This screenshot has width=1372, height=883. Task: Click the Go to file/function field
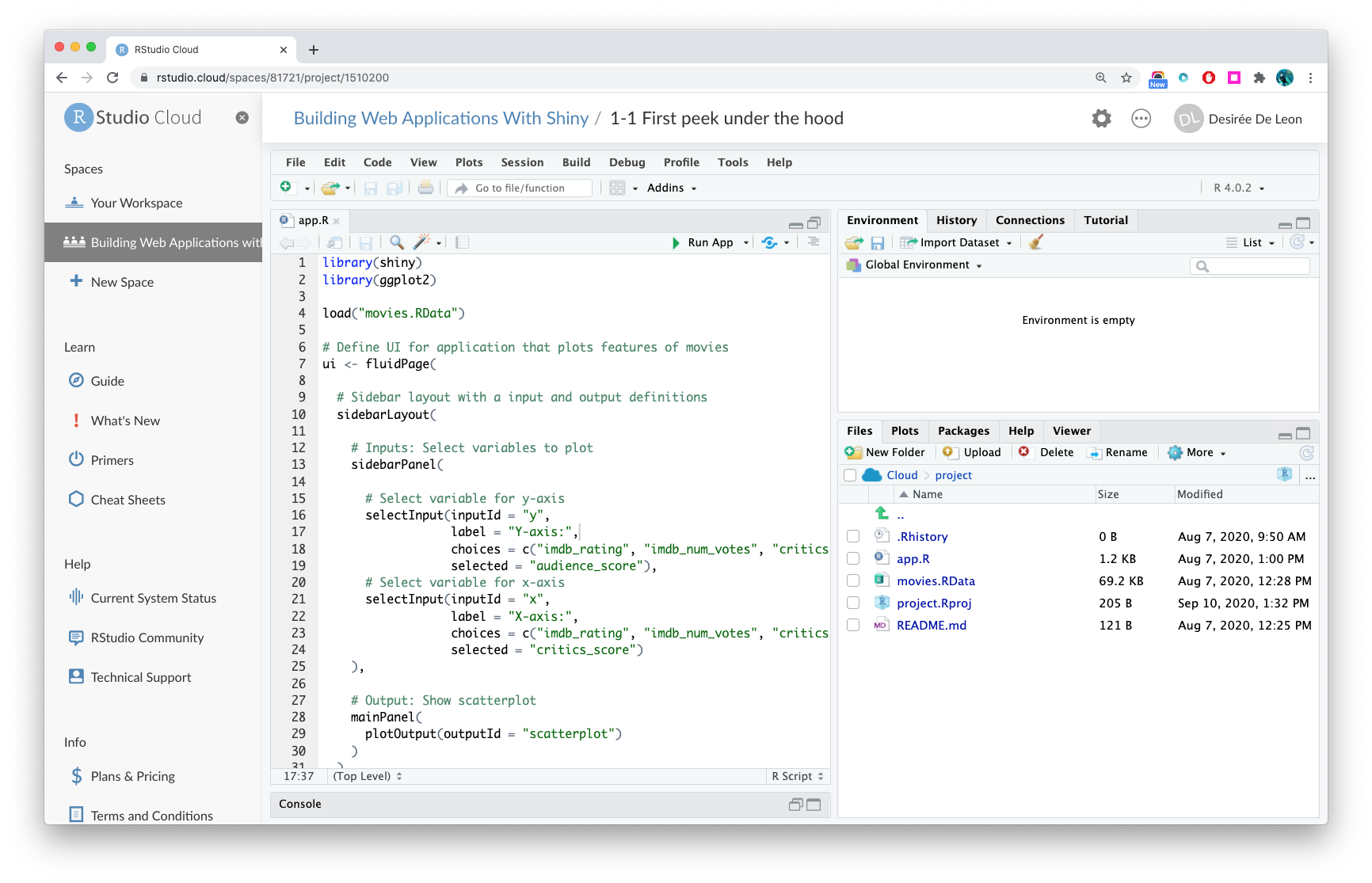point(520,188)
